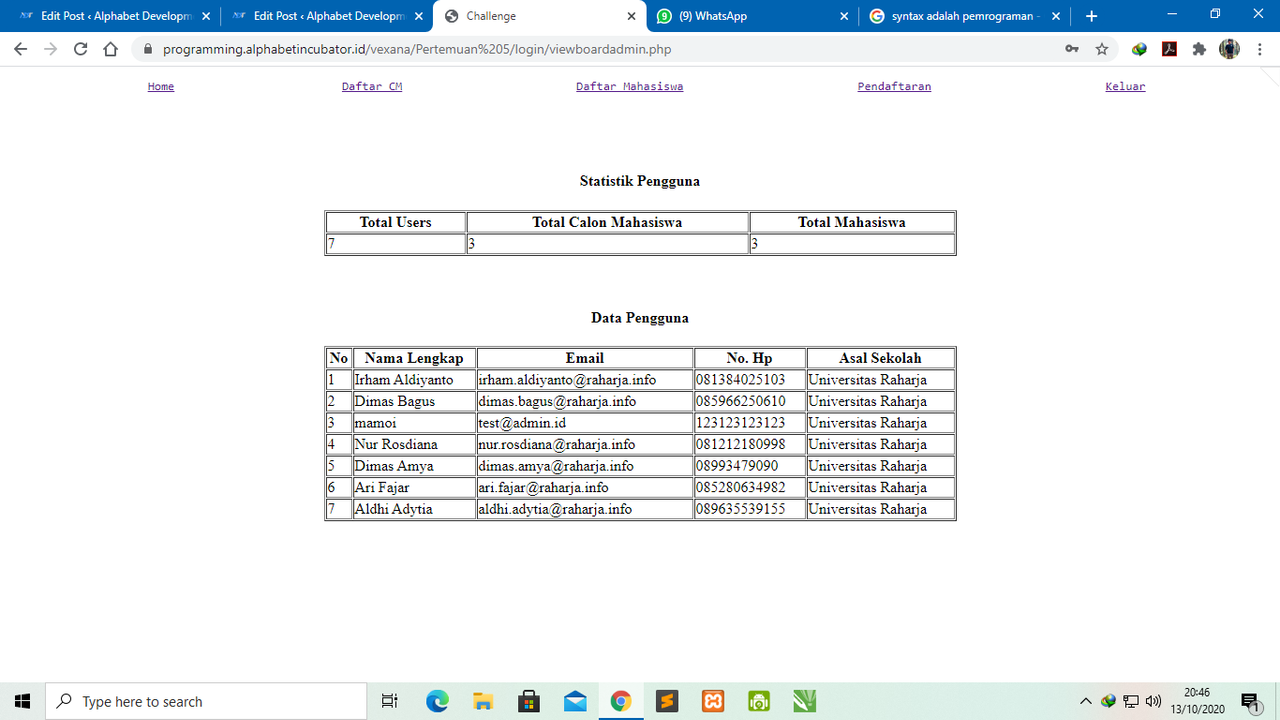Open the network icon in system tray
This screenshot has width=1280, height=720.
tap(1131, 701)
